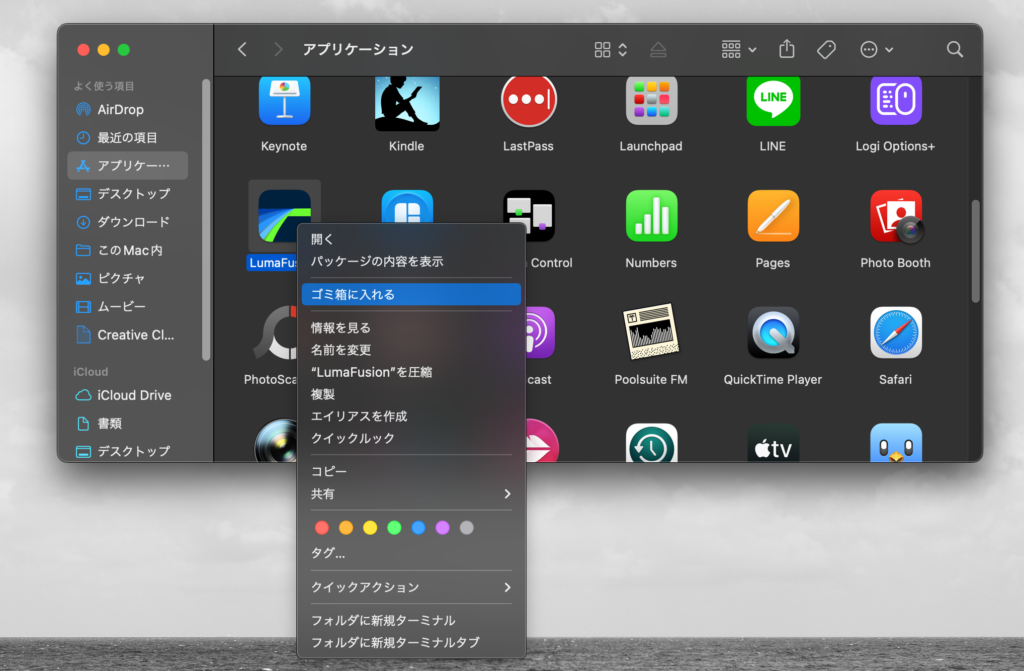Select the Logi Options+ app icon
Image resolution: width=1024 pixels, height=671 pixels.
click(x=895, y=101)
